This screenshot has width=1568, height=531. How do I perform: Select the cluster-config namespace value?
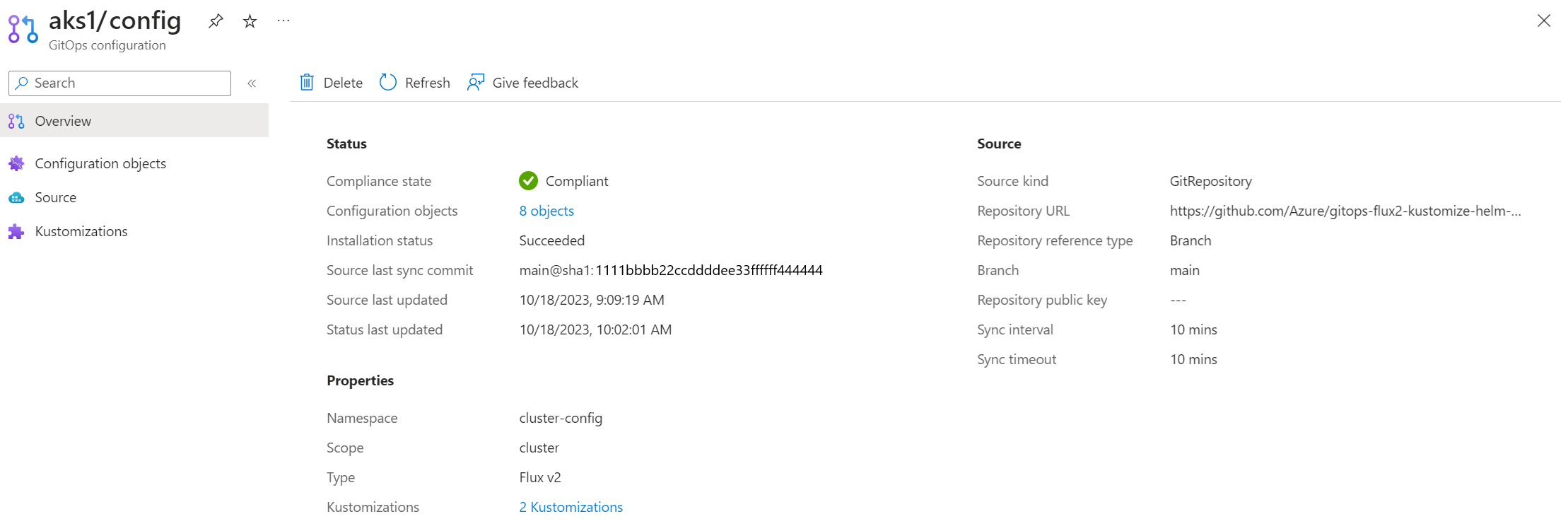tap(561, 418)
